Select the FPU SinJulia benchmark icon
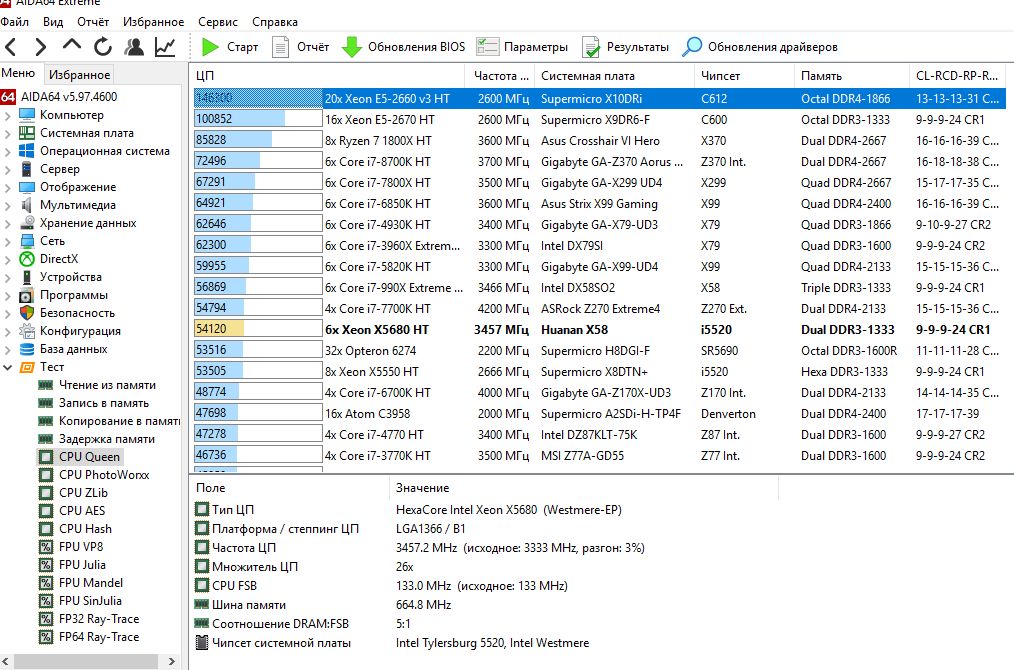 click(x=45, y=601)
